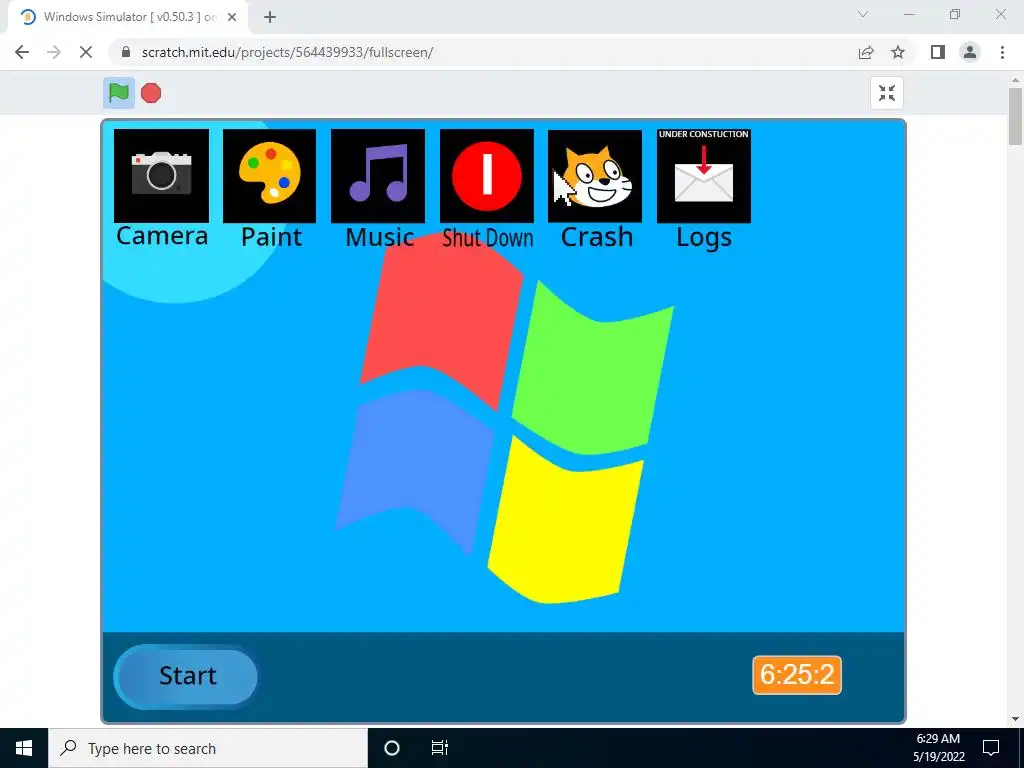The width and height of the screenshot is (1024, 768).
Task: View site information lock icon
Action: (x=126, y=52)
